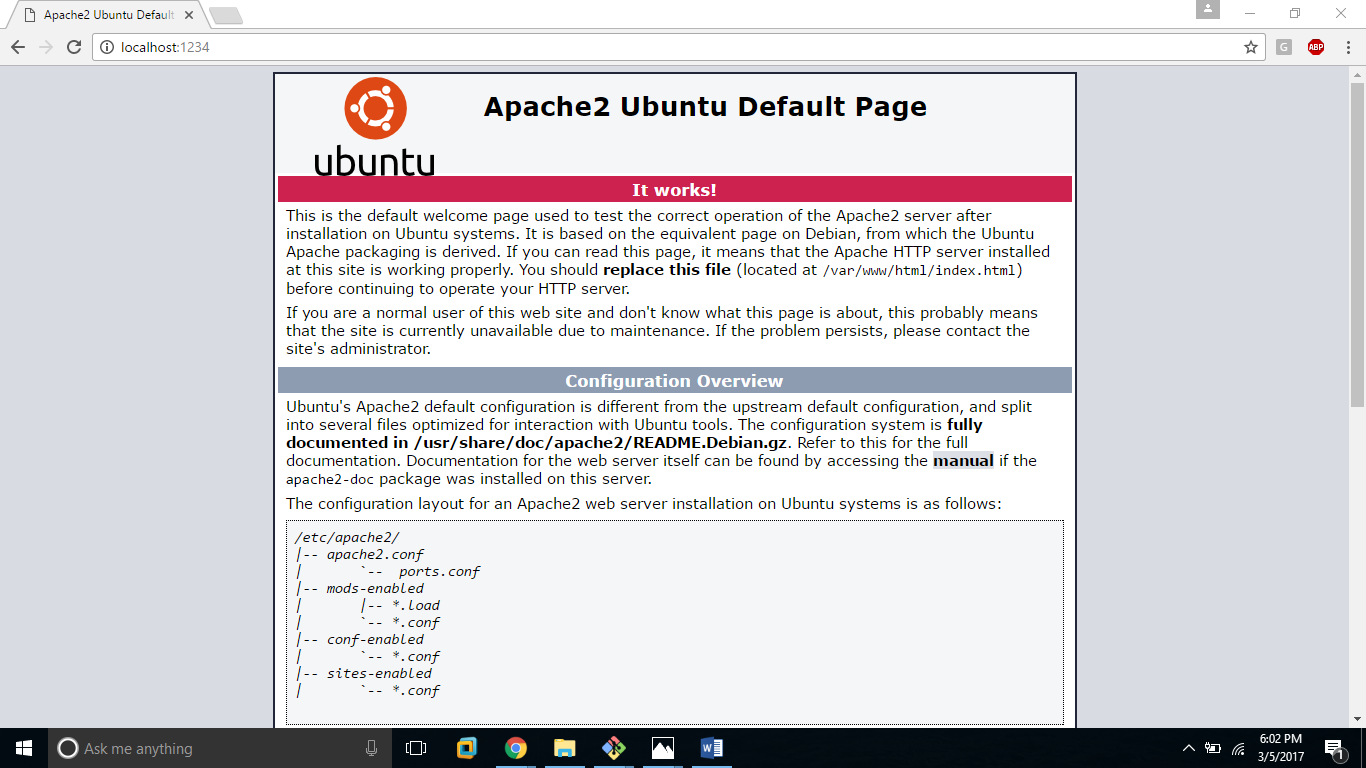This screenshot has width=1366, height=768.
Task: Open the Git taskbar application
Action: (614, 748)
